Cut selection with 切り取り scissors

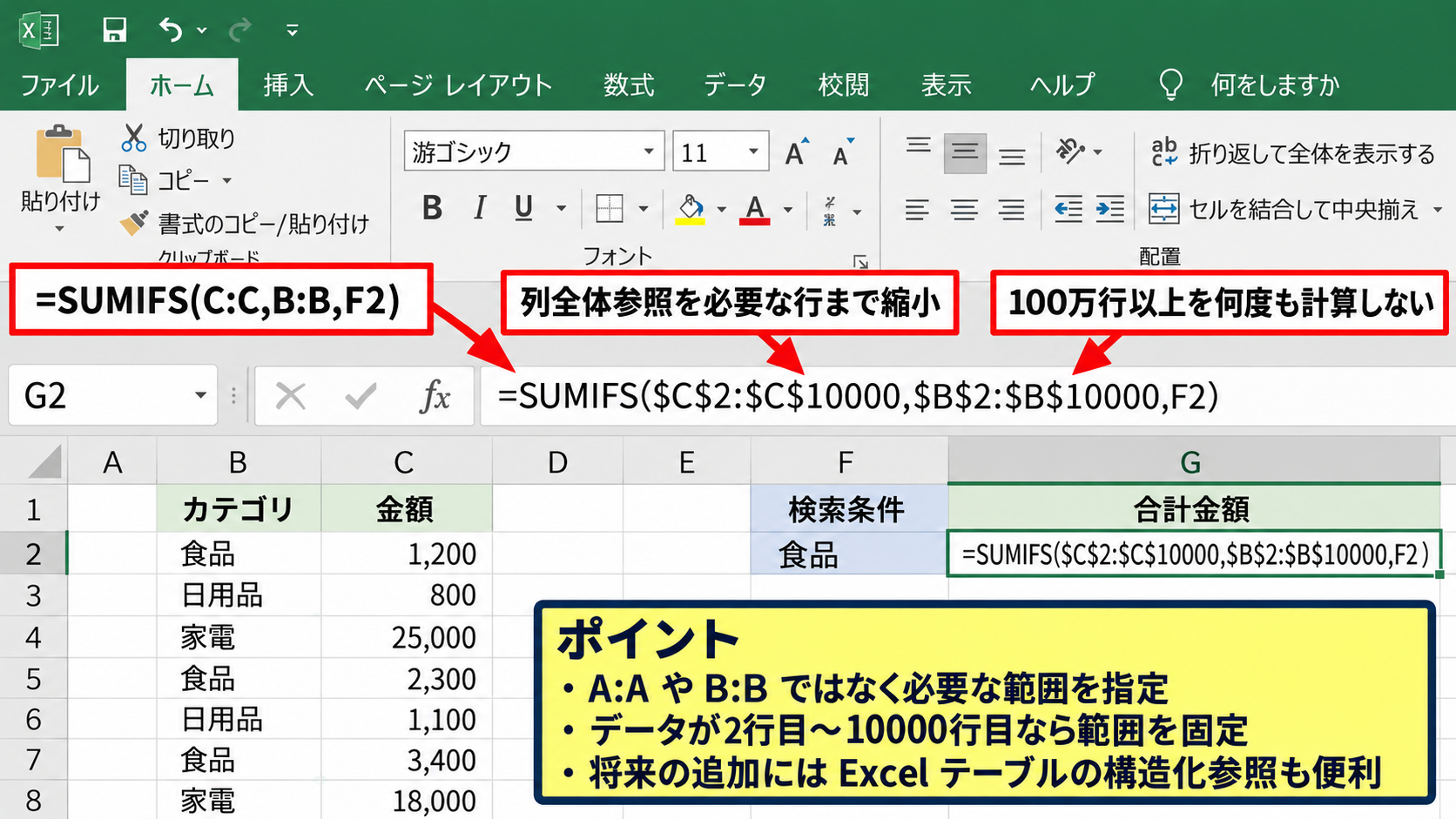pyautogui.click(x=178, y=138)
